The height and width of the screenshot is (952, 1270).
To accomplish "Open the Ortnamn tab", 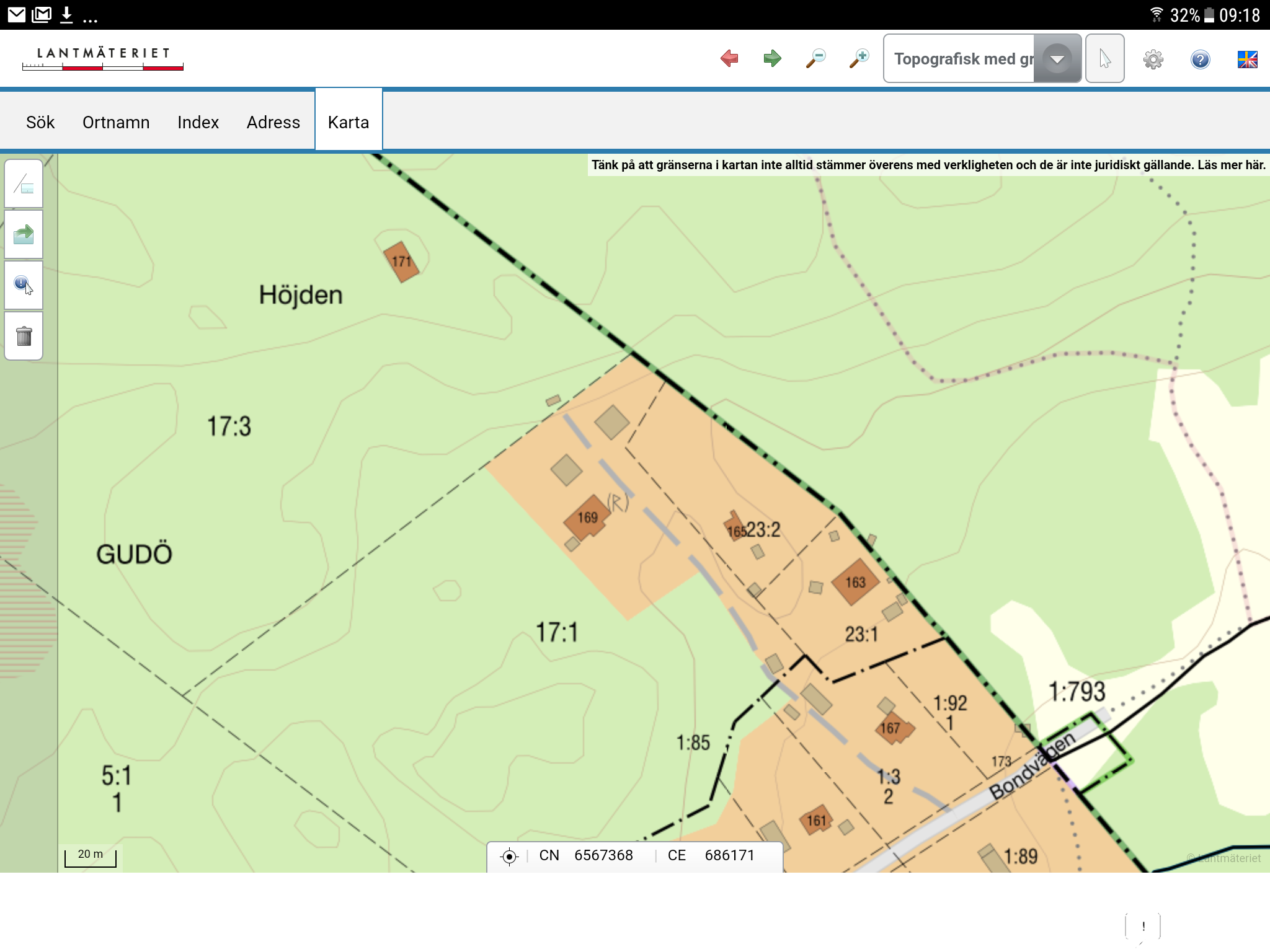I will click(x=116, y=122).
